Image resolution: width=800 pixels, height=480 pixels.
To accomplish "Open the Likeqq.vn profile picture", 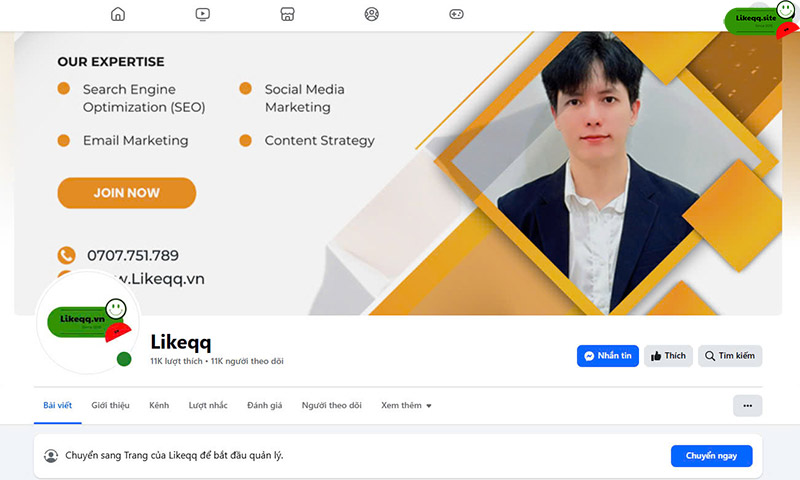I will [88, 322].
